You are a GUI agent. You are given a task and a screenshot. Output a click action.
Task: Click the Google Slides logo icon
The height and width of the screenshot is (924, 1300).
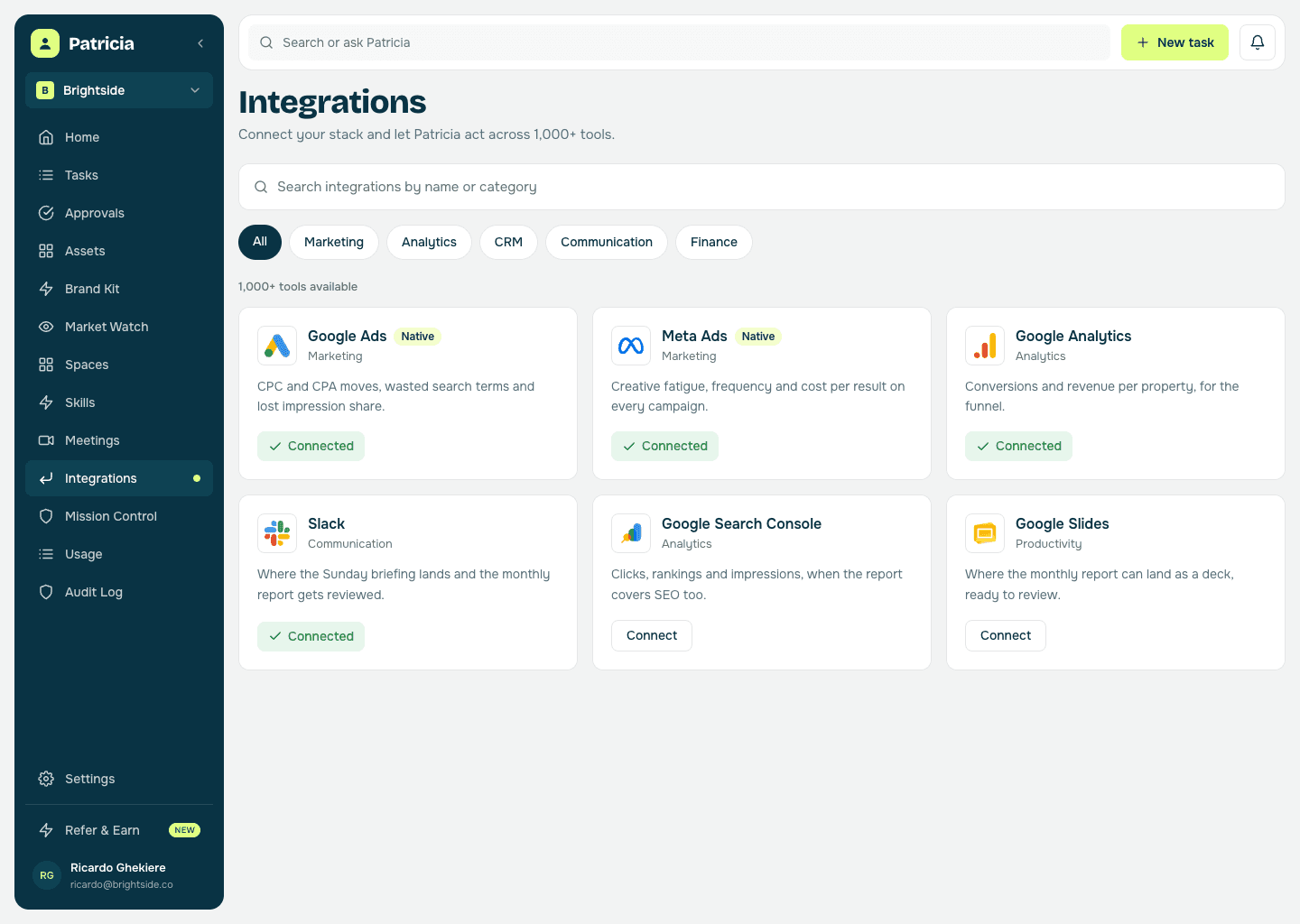coord(985,533)
